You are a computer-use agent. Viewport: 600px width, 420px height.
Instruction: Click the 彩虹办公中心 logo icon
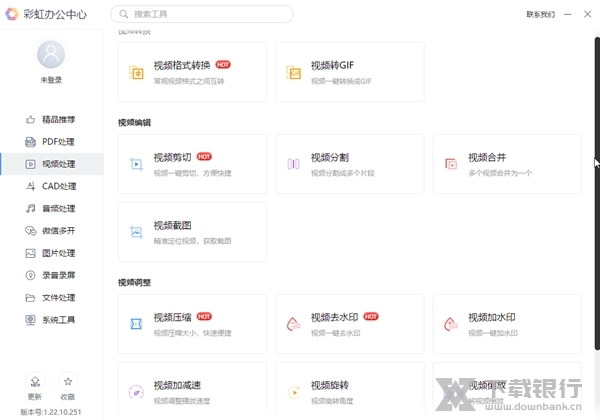(12, 14)
